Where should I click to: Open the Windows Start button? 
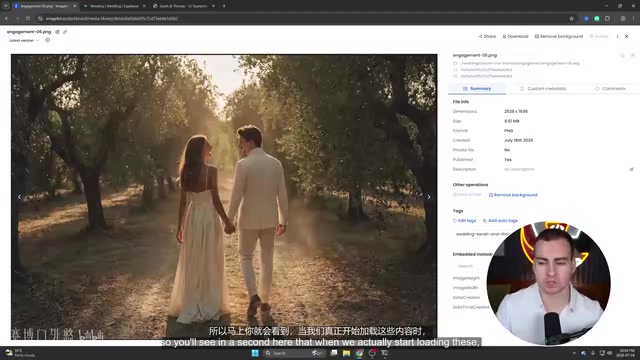[255, 353]
